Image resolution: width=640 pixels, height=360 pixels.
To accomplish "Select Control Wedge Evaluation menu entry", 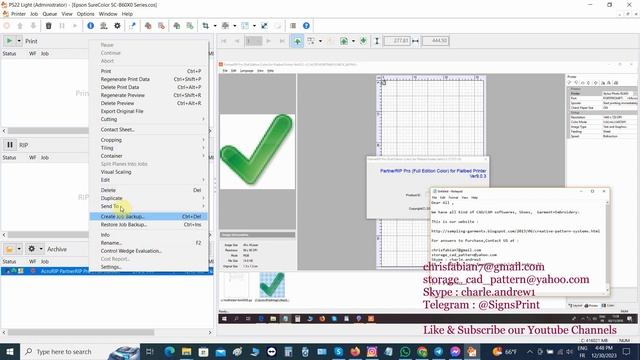I will (148, 251).
